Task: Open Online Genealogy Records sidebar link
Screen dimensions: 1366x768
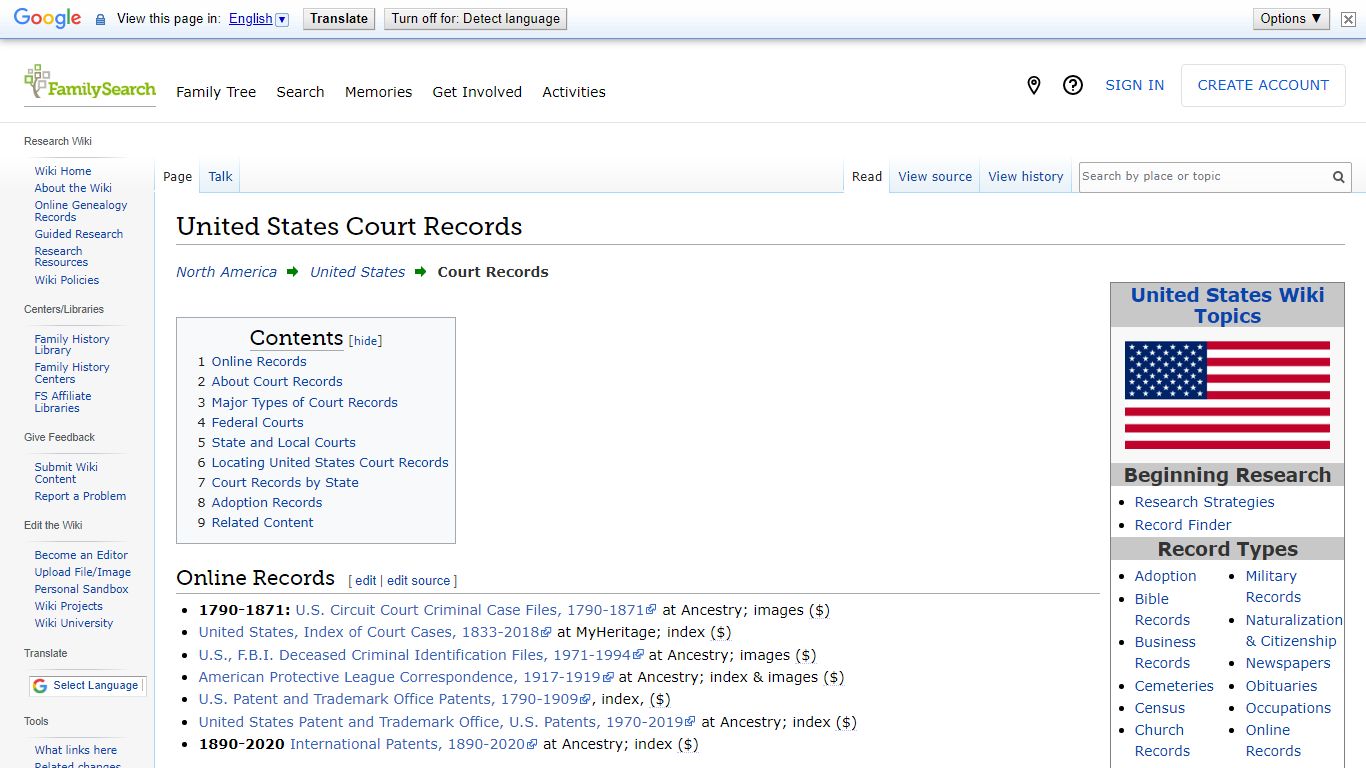Action: [x=81, y=211]
